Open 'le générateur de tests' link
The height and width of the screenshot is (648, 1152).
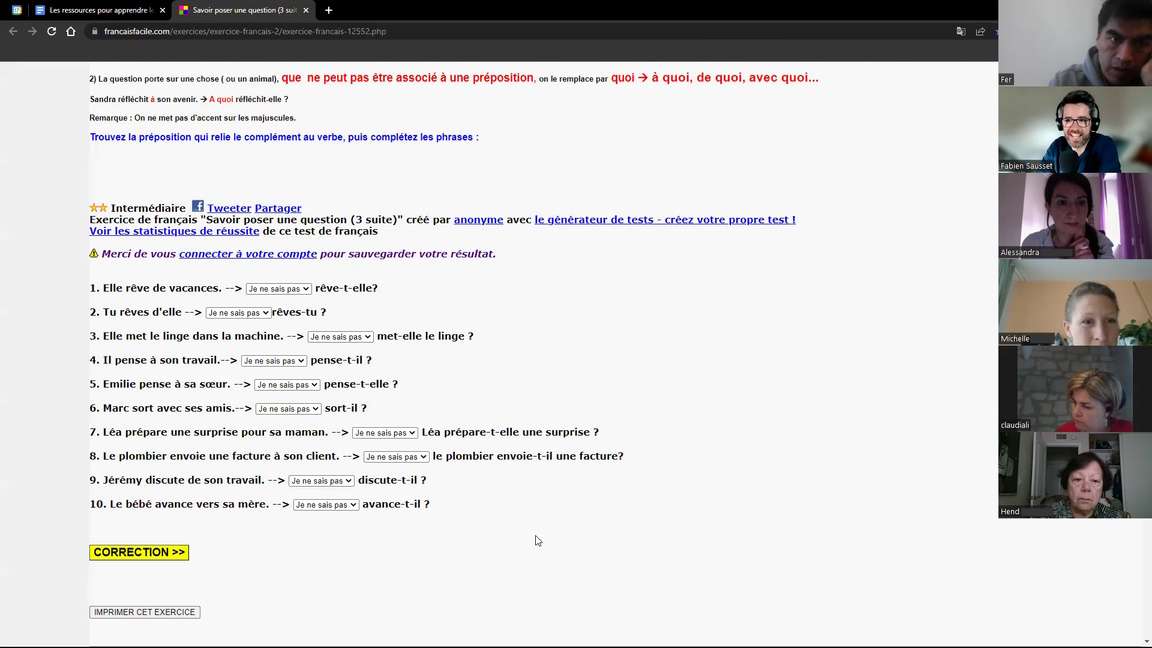coord(665,220)
